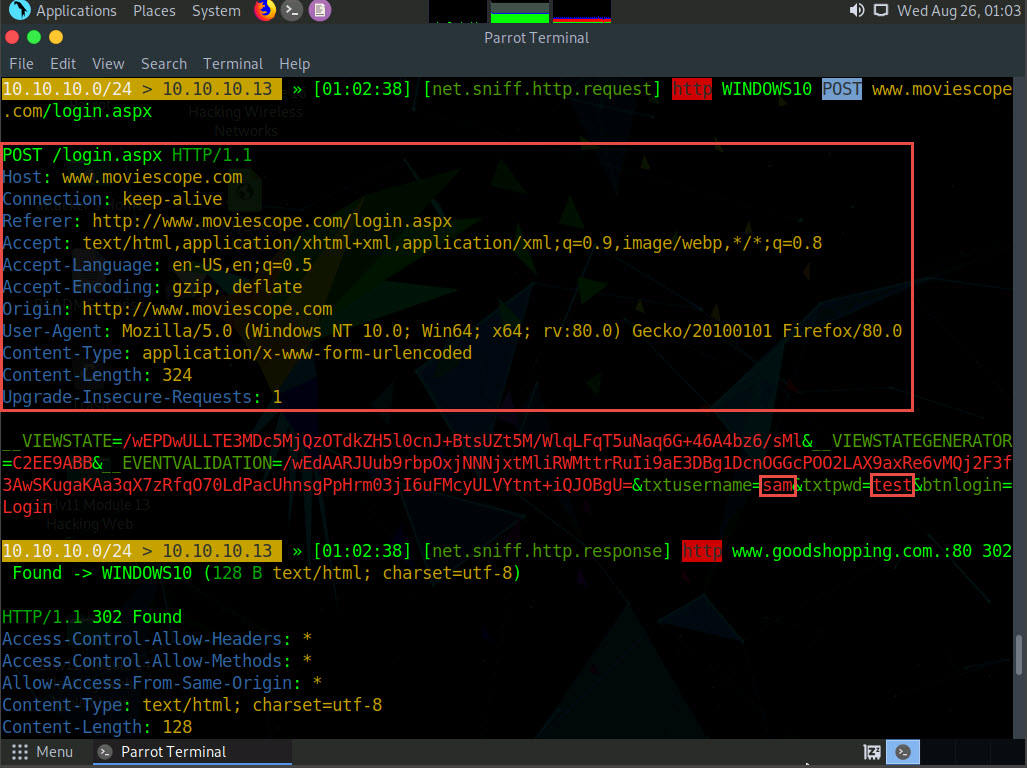Click the display/network tray icon
Viewport: 1027px width, 768px height.
tap(881, 10)
